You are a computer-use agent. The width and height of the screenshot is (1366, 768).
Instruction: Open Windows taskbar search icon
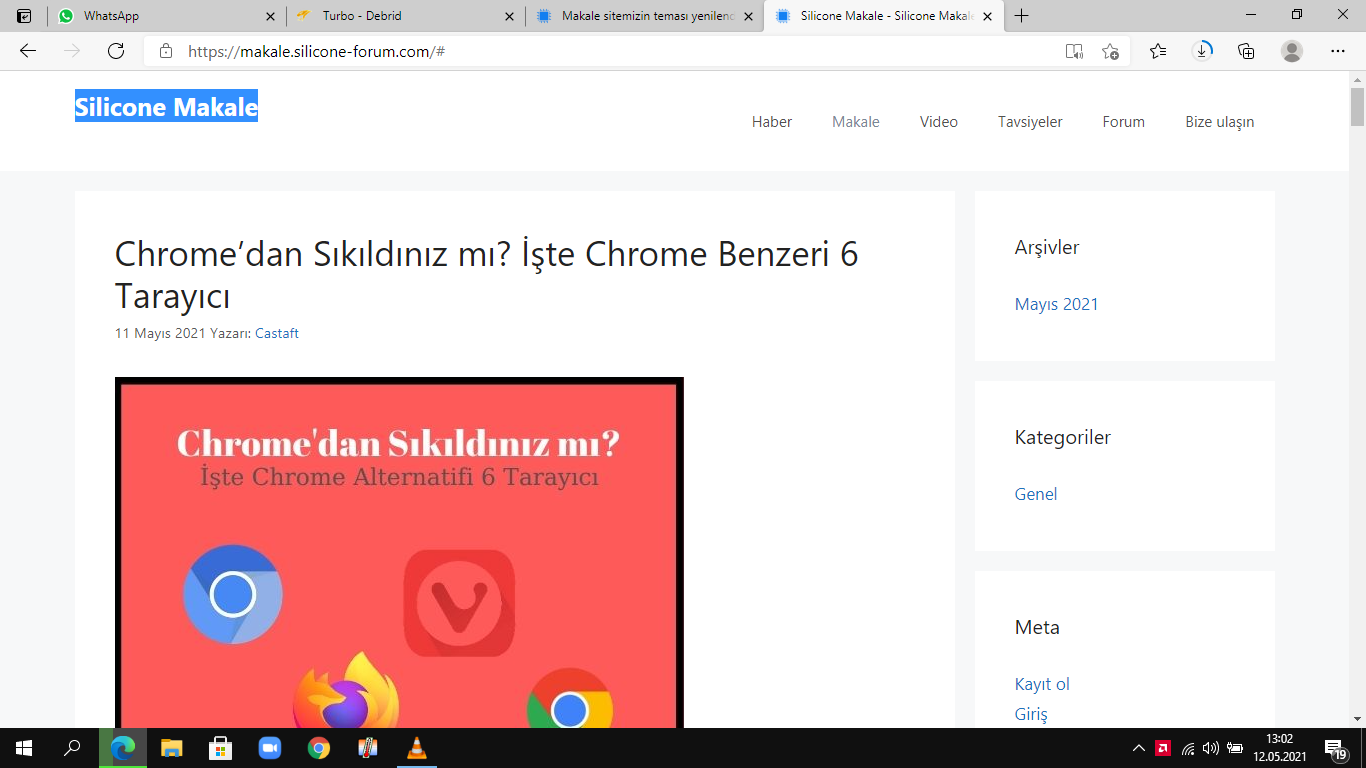[72, 748]
